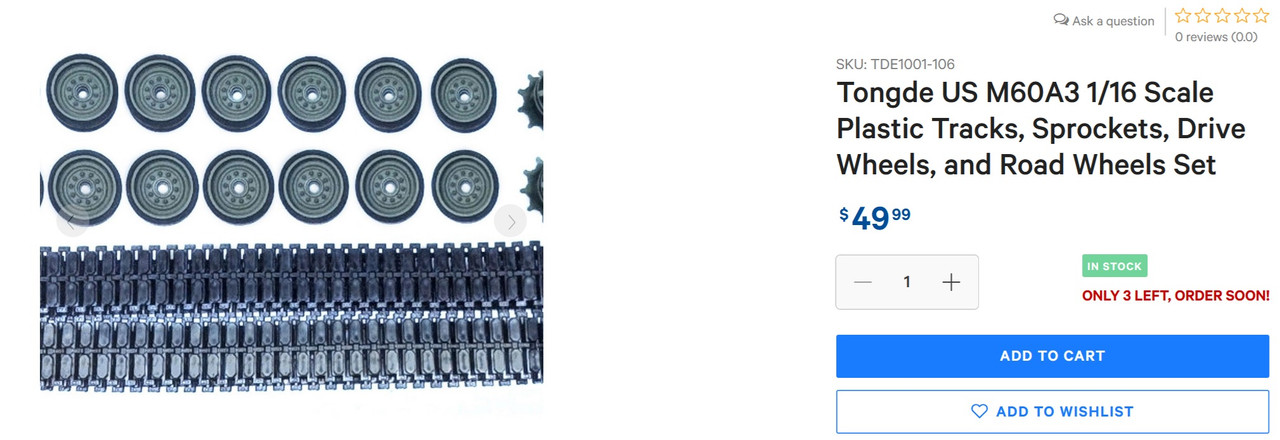Decrease quantity with the minus button
Image resolution: width=1280 pixels, height=440 pixels.
pos(863,282)
